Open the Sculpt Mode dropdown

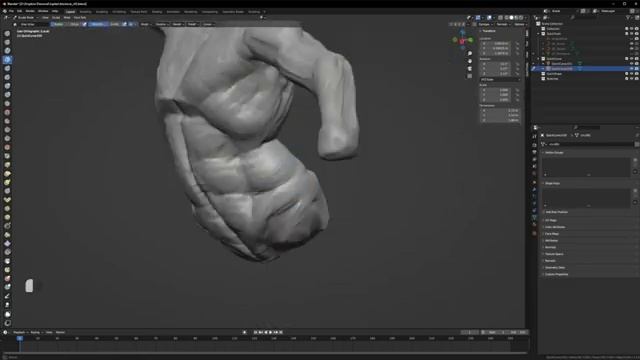[25, 18]
